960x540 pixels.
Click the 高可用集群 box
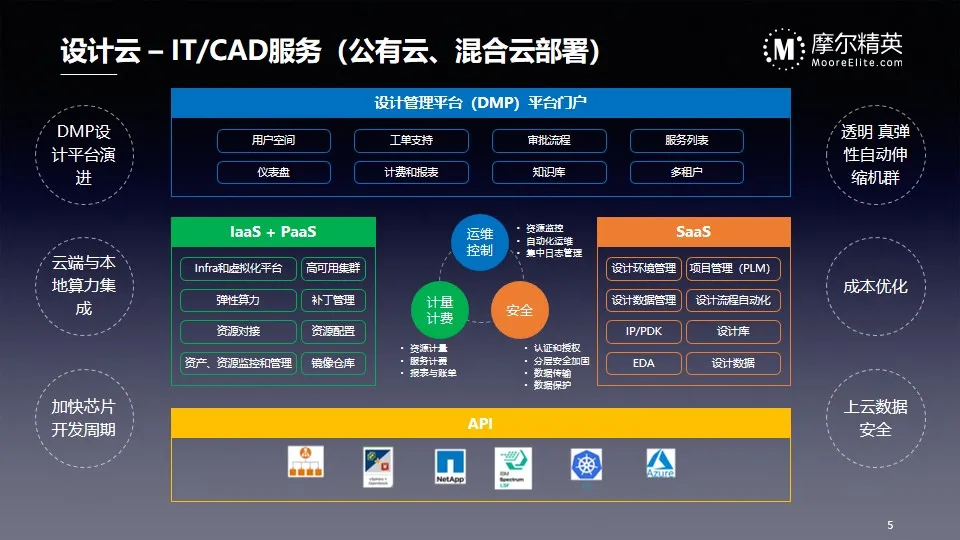click(333, 268)
